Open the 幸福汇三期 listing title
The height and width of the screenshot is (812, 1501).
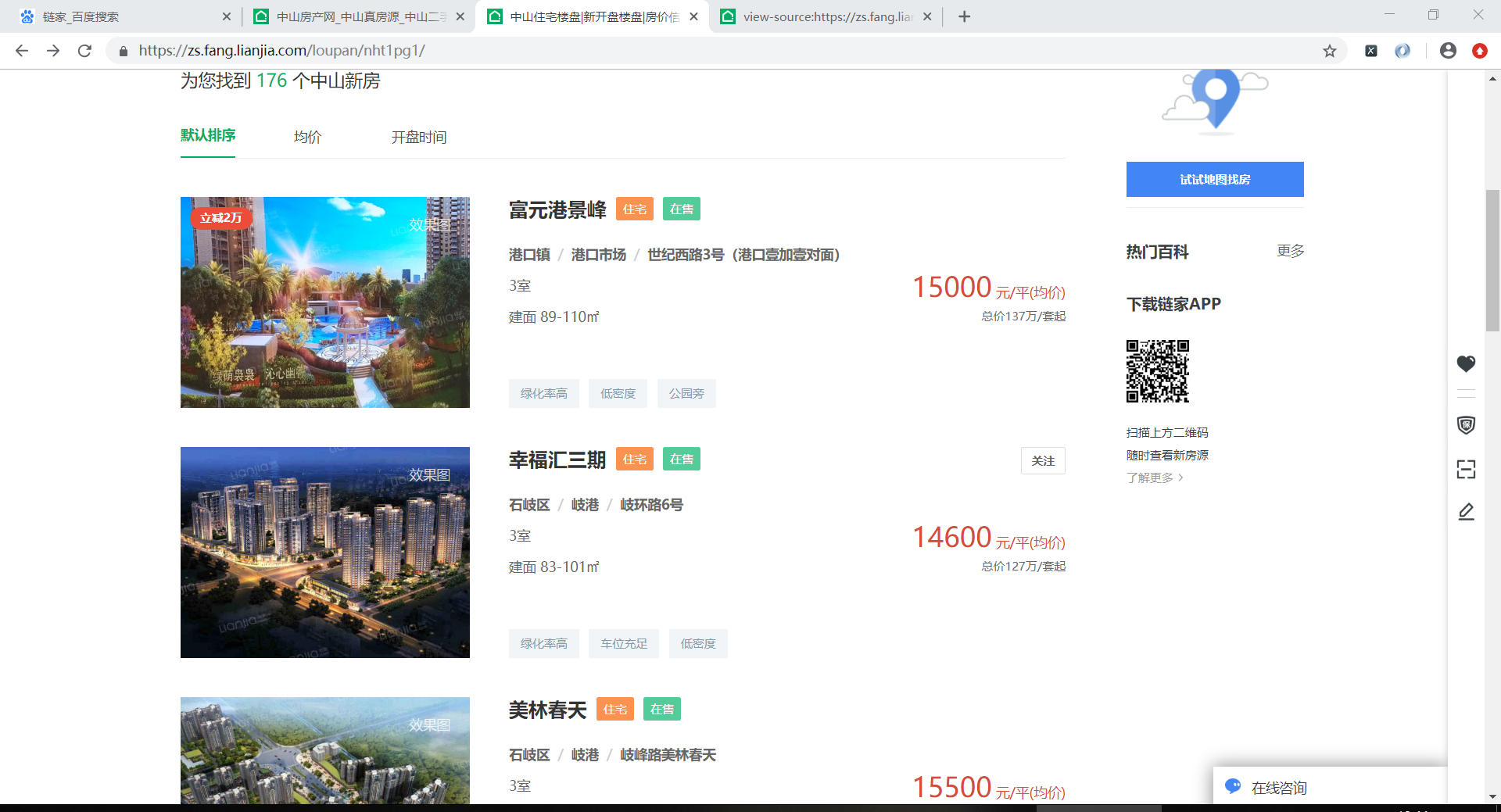(x=557, y=460)
